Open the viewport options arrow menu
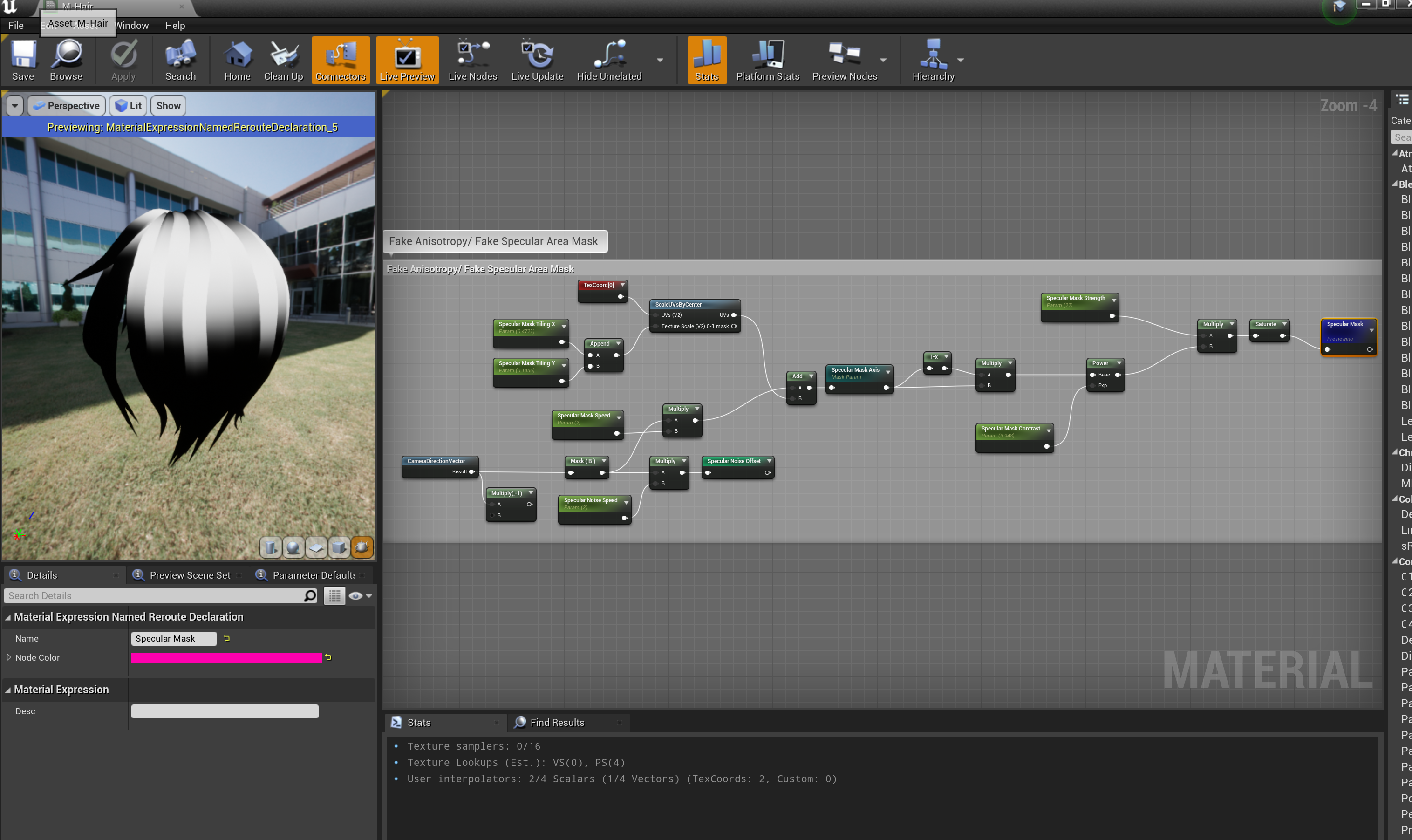Screen dimensions: 1412x840 coord(15,106)
